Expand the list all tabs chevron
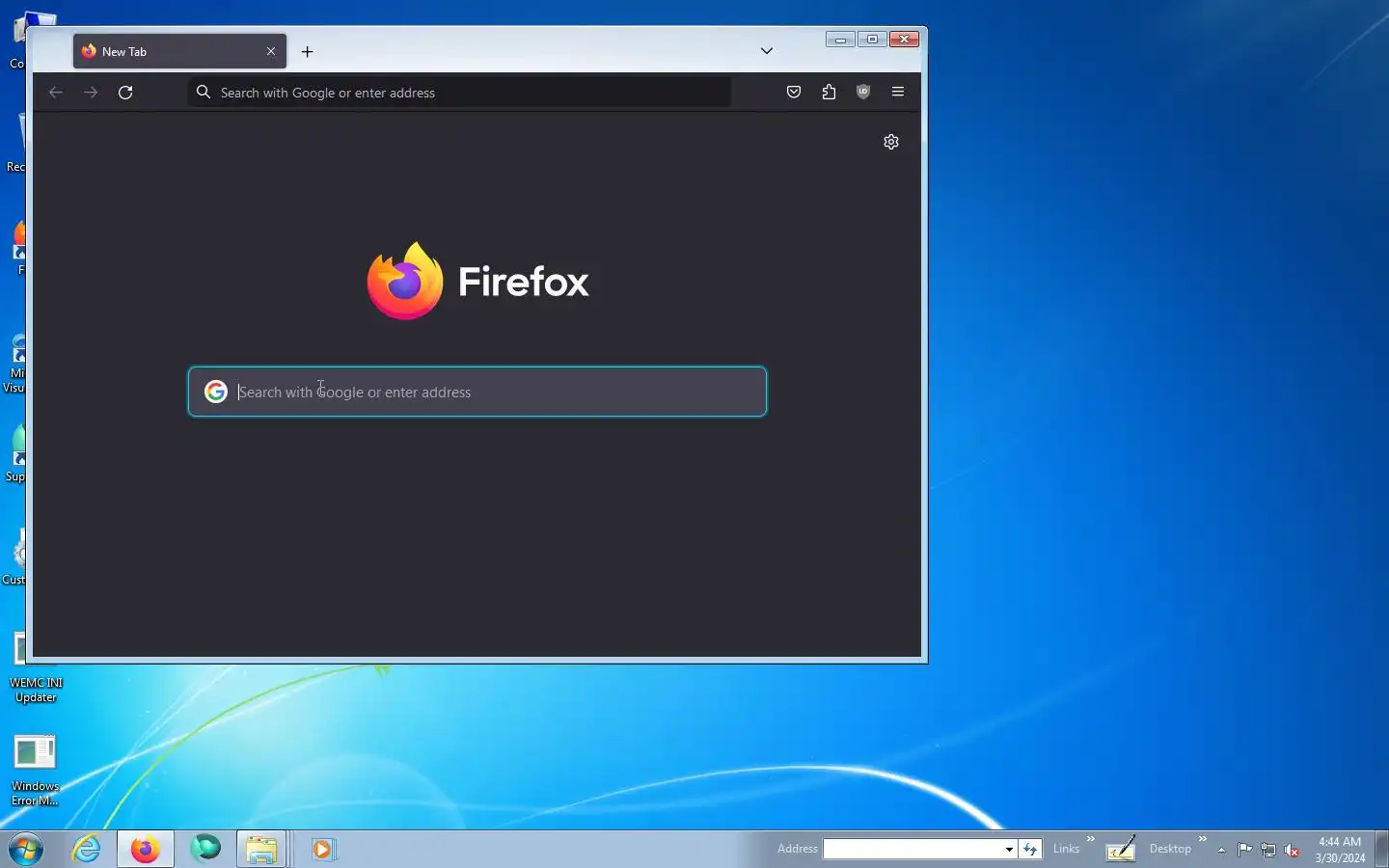The image size is (1389, 868). click(767, 51)
